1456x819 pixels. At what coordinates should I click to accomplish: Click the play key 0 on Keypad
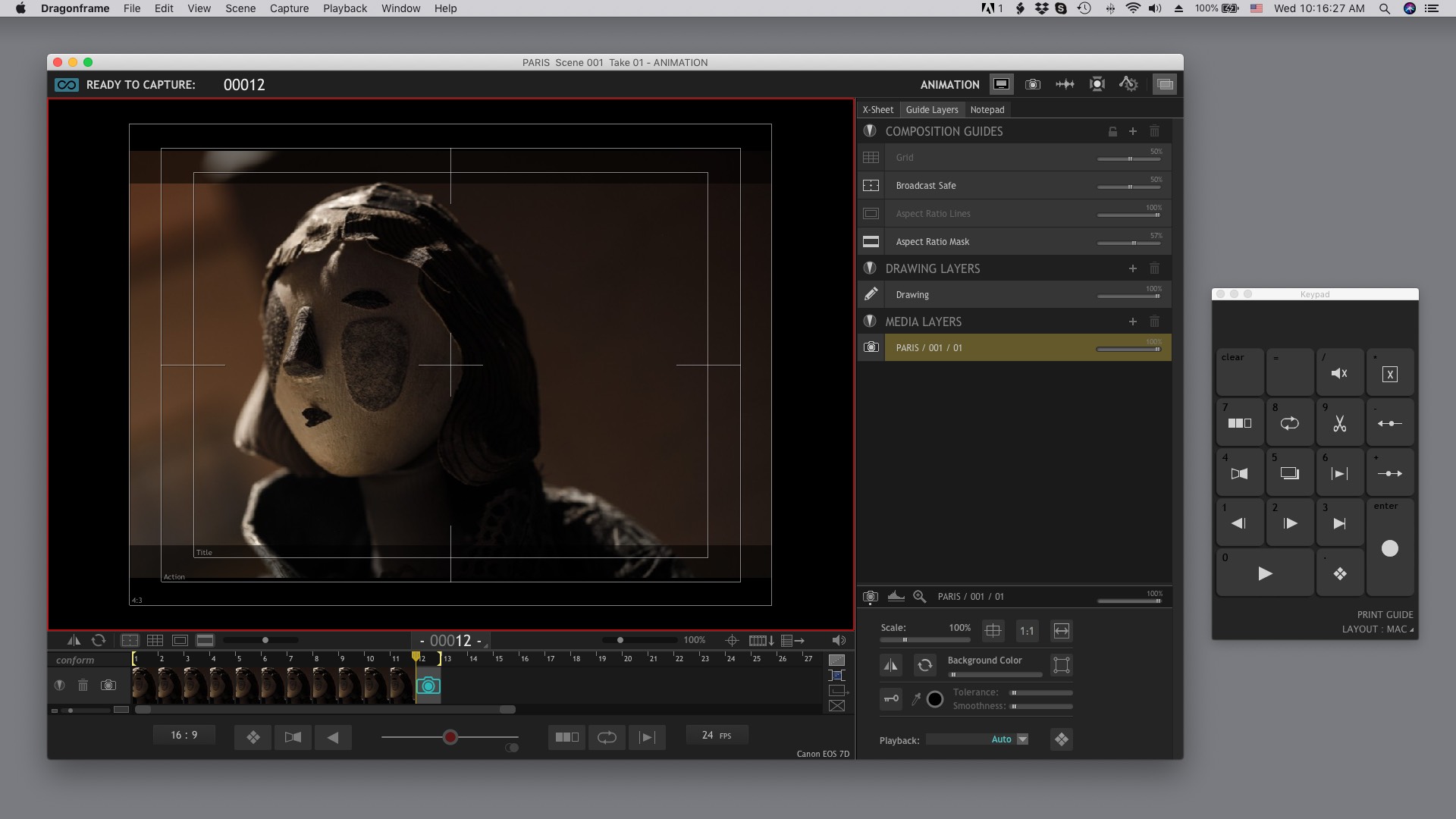pyautogui.click(x=1265, y=572)
